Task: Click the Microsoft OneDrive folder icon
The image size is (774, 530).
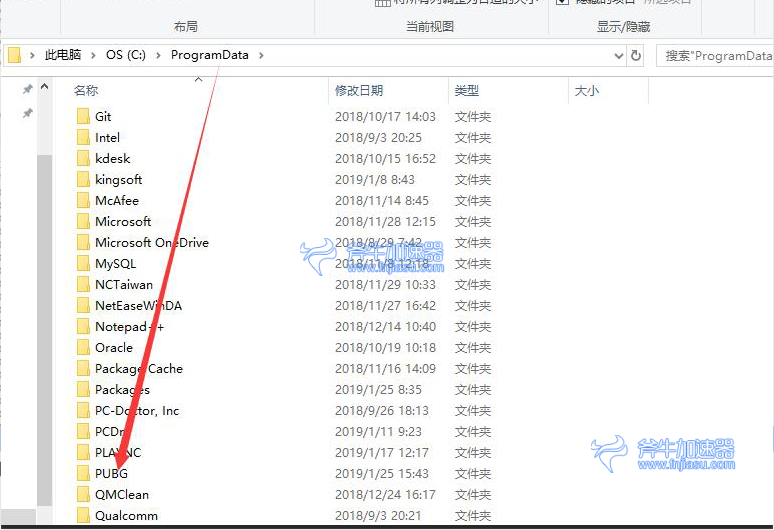Action: [83, 242]
